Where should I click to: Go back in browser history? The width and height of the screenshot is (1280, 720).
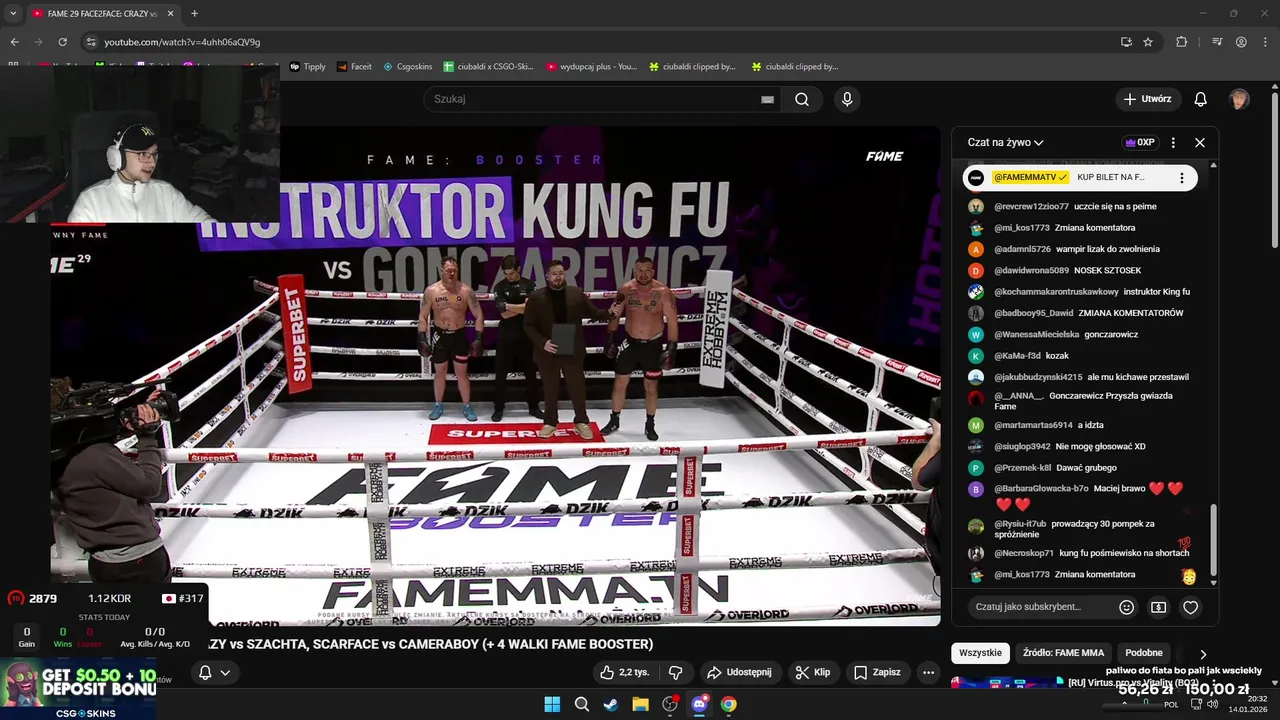(x=14, y=42)
